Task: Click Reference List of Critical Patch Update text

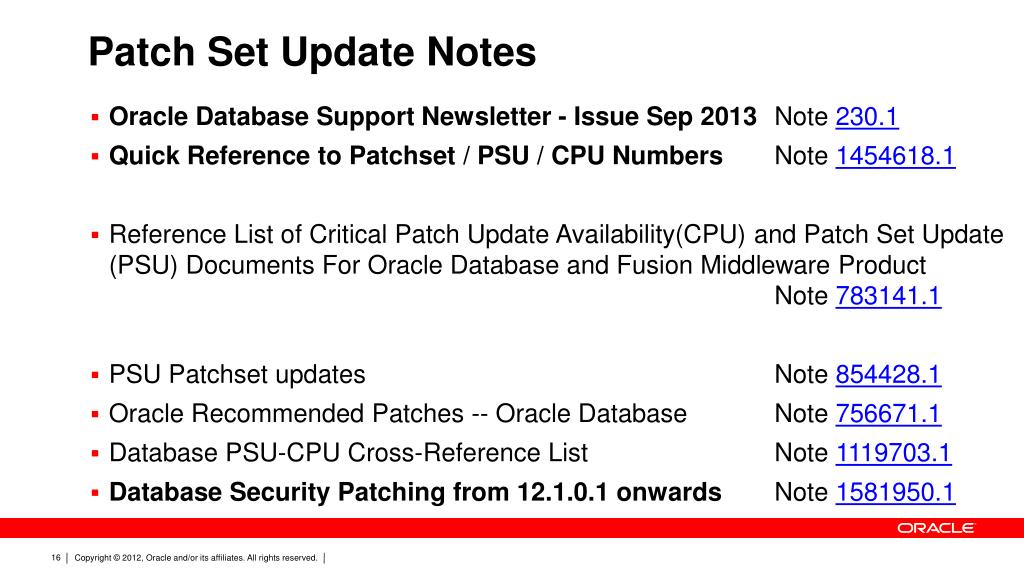Action: (x=556, y=249)
